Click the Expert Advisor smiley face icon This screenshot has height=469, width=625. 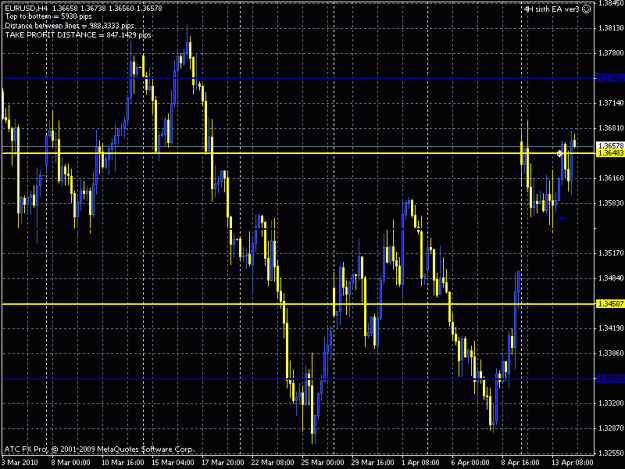click(x=587, y=9)
